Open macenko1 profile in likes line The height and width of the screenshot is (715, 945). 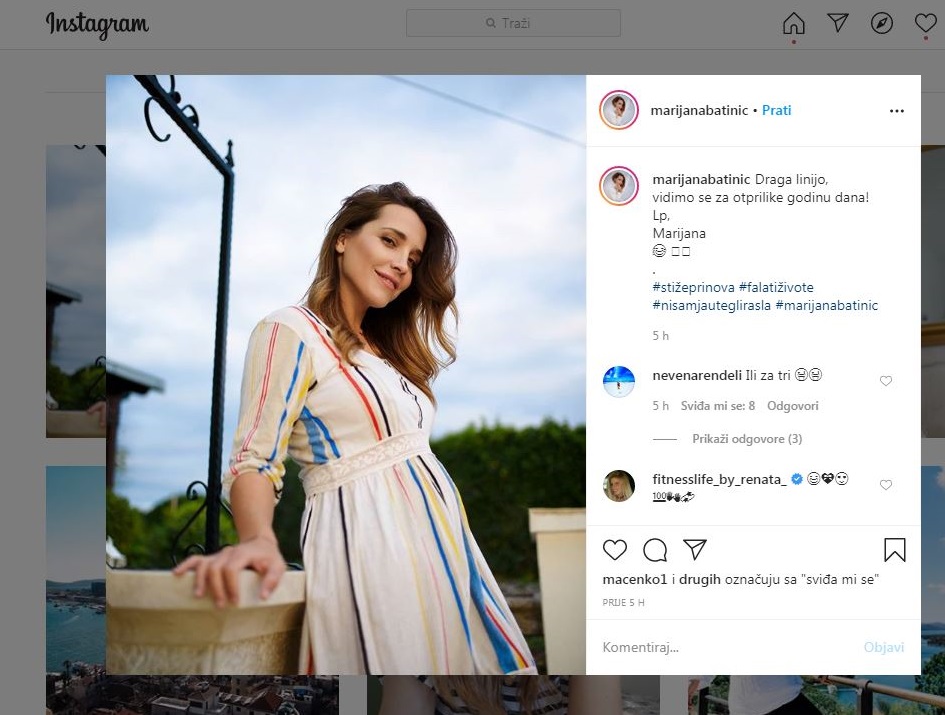pyautogui.click(x=635, y=579)
